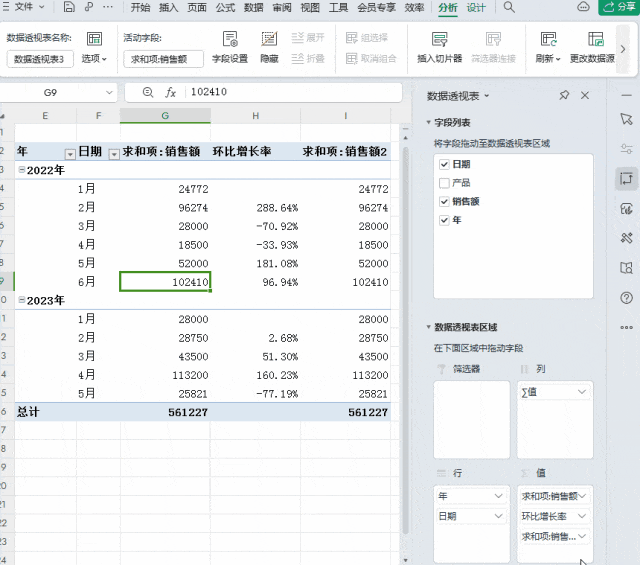
Task: Open the 选项 pivot table options icon
Action: tap(94, 48)
